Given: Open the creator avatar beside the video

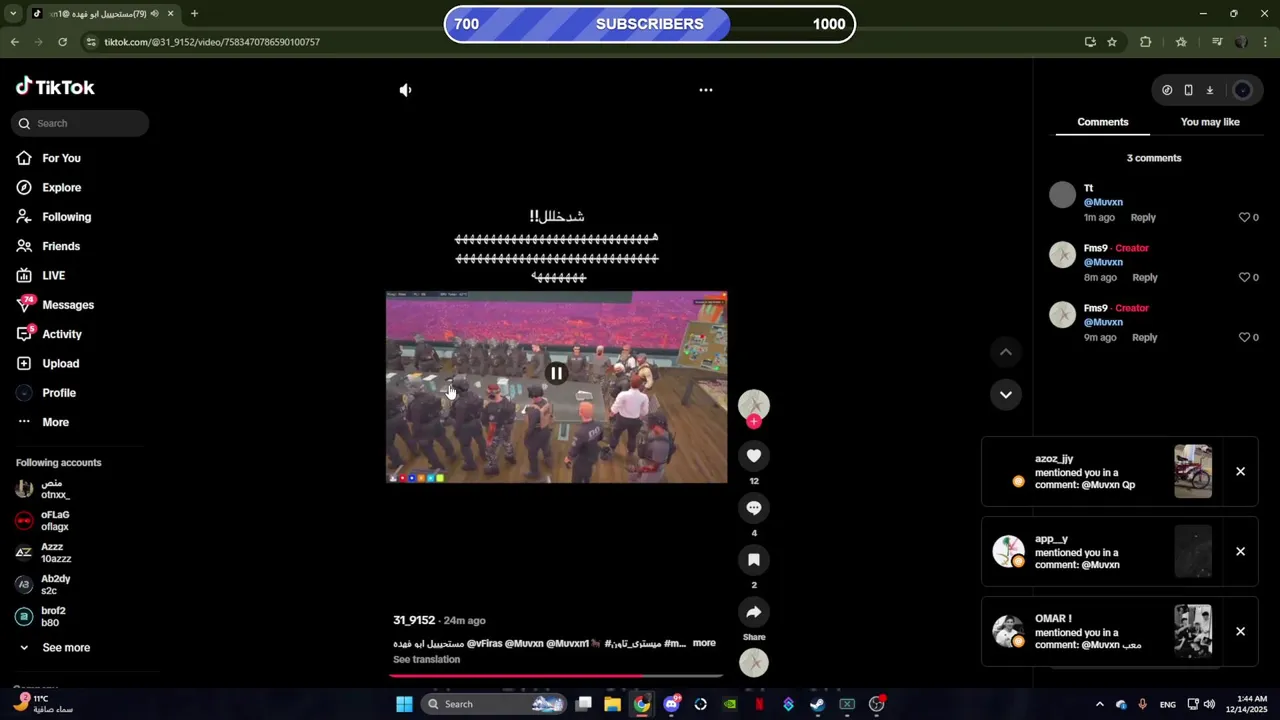Looking at the screenshot, I should click(x=754, y=404).
